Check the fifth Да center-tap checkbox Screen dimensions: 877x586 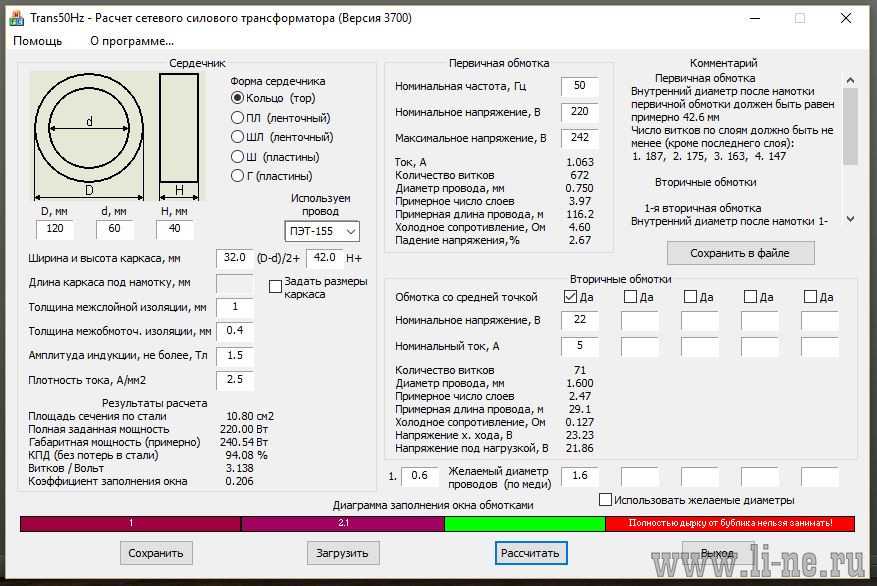coord(810,296)
